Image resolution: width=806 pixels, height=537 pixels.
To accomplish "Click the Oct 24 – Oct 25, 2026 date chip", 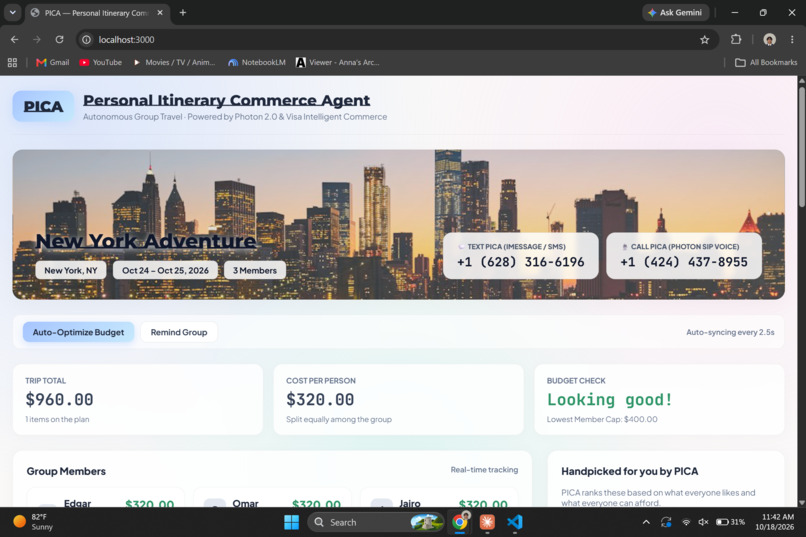I will (x=165, y=270).
